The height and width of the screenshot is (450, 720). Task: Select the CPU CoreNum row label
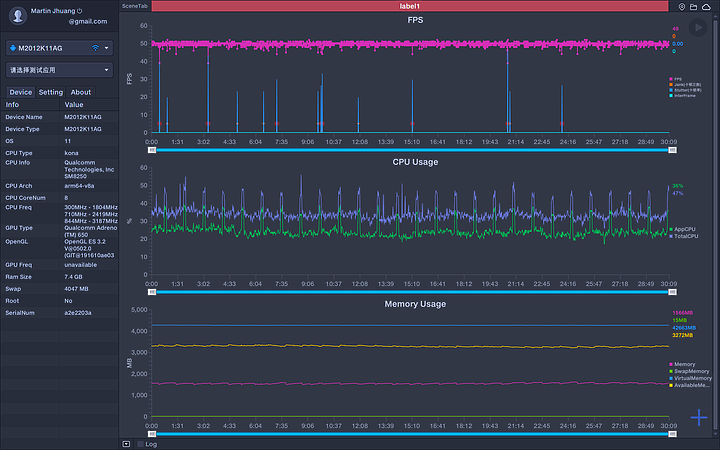[x=25, y=198]
